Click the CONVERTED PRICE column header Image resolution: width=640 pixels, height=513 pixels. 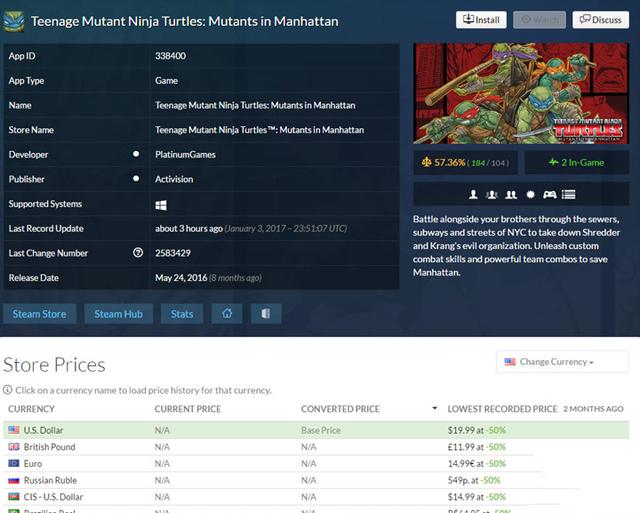click(x=340, y=409)
